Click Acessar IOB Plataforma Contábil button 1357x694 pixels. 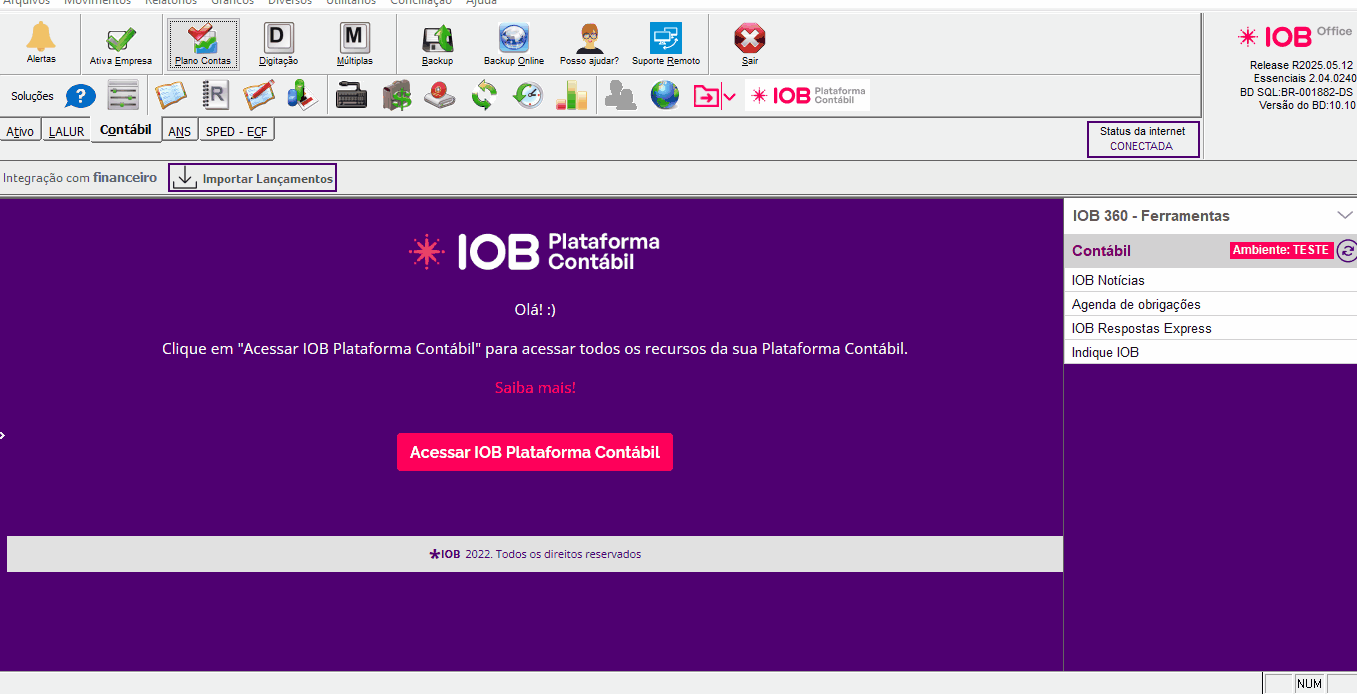pos(534,452)
